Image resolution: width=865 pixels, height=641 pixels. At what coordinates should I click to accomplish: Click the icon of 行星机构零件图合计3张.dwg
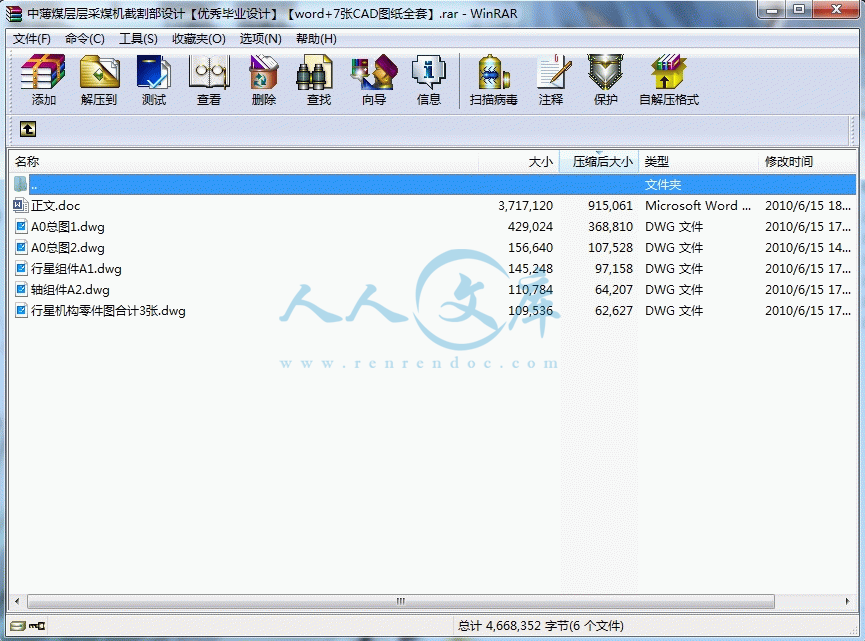(21, 311)
